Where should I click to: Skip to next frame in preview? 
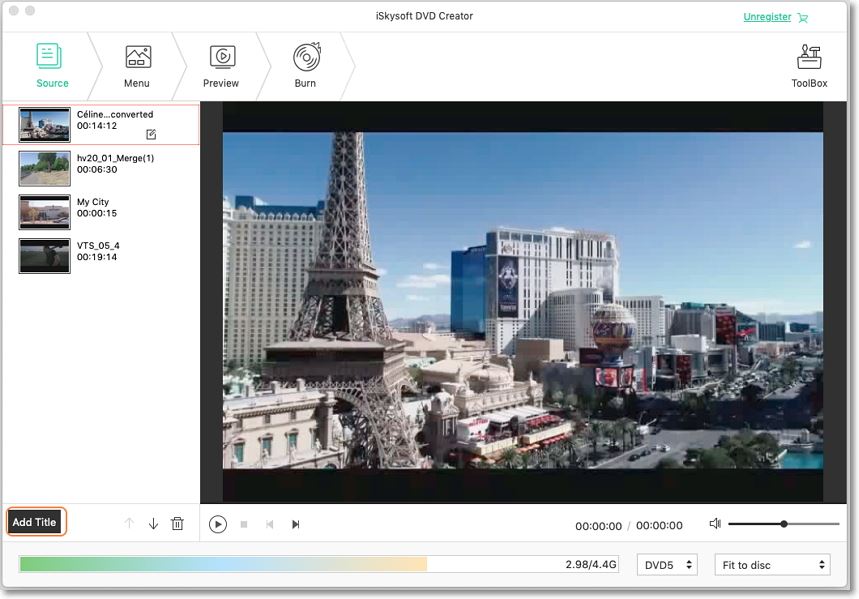[x=295, y=522]
